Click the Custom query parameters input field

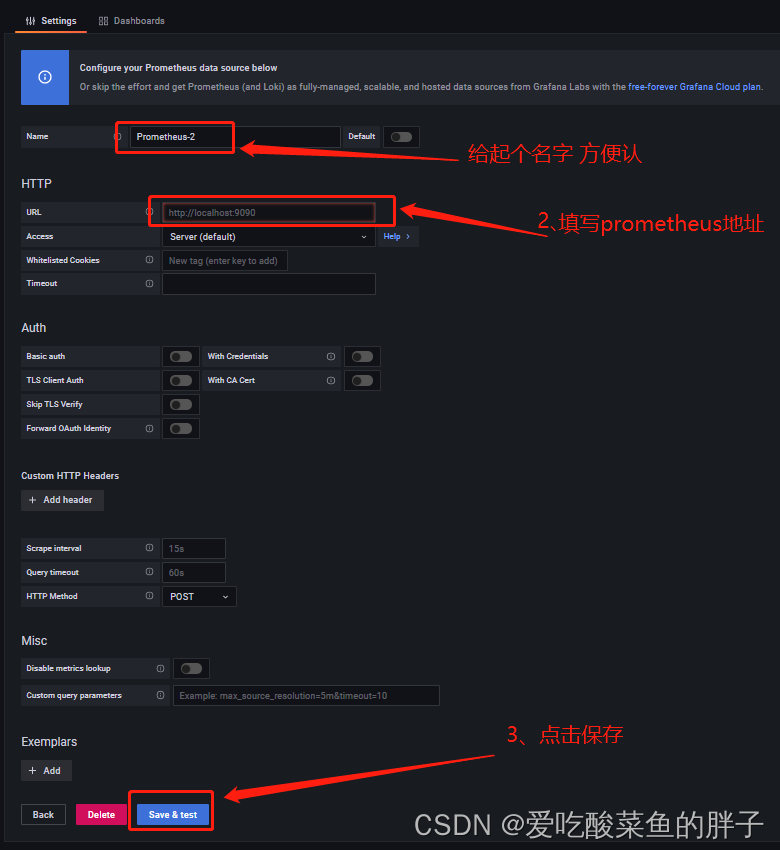[306, 696]
